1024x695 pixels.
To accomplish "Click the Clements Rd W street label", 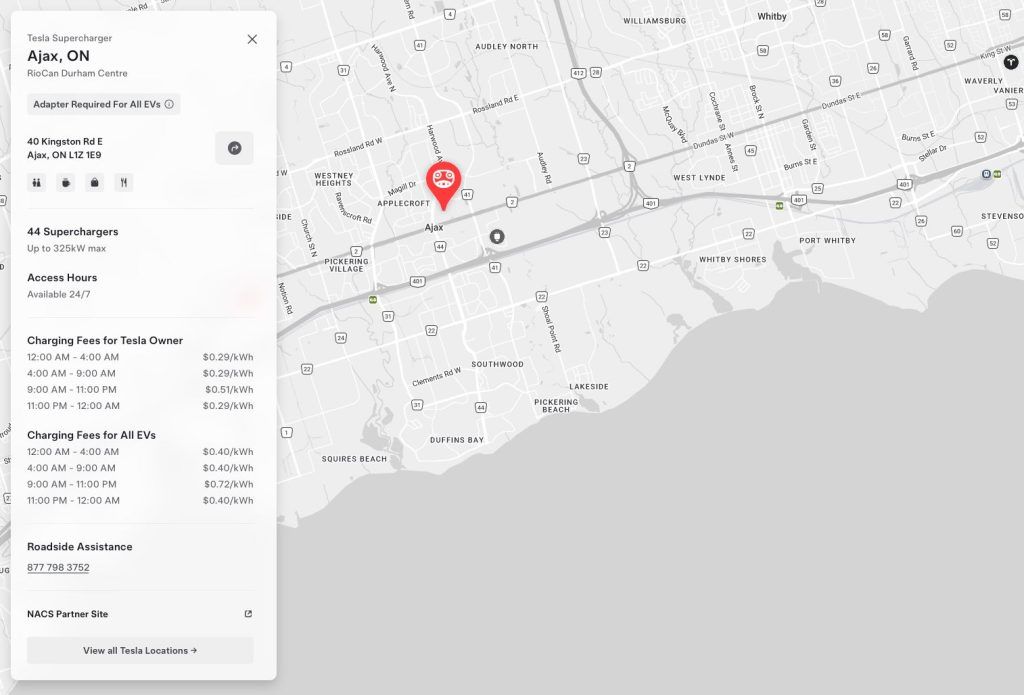I will pyautogui.click(x=436, y=377).
